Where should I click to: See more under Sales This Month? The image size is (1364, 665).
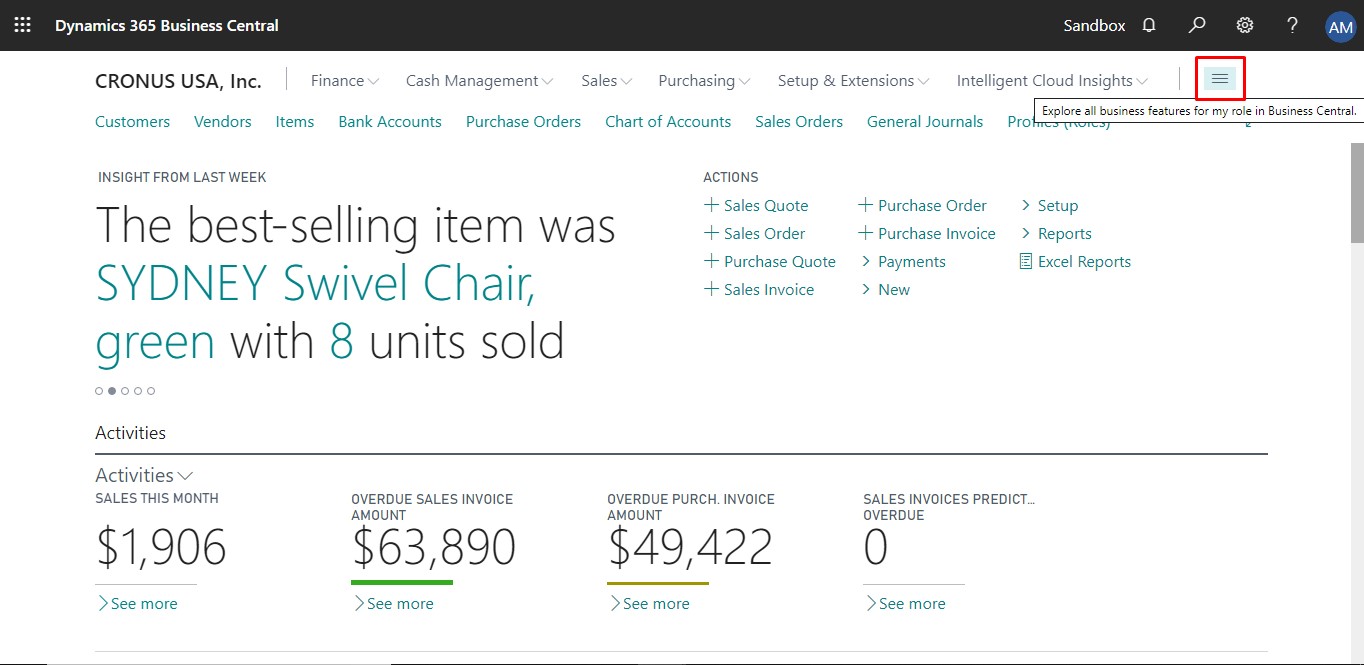(x=138, y=603)
